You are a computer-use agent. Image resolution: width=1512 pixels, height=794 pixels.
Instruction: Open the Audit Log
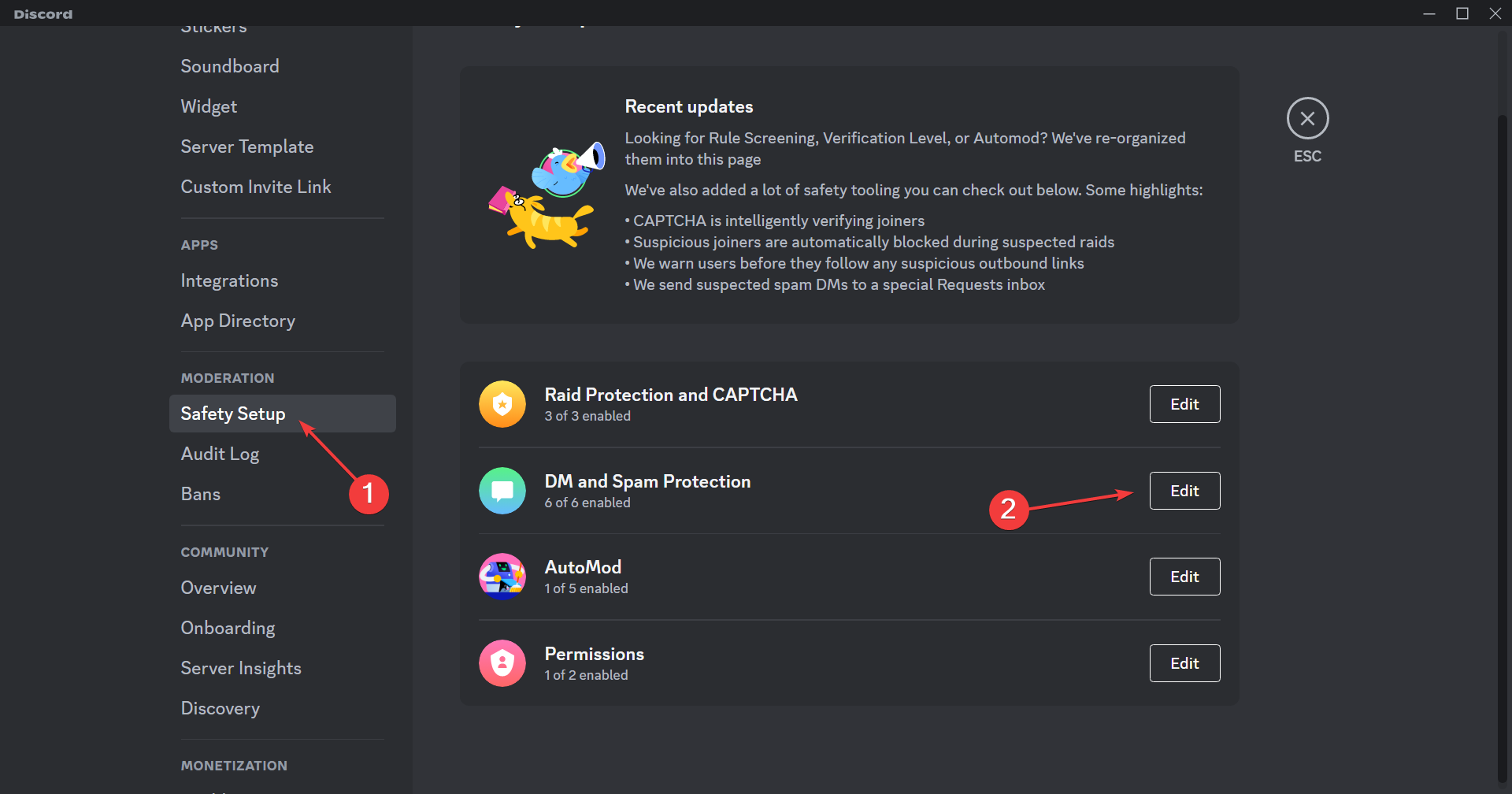pos(282,454)
